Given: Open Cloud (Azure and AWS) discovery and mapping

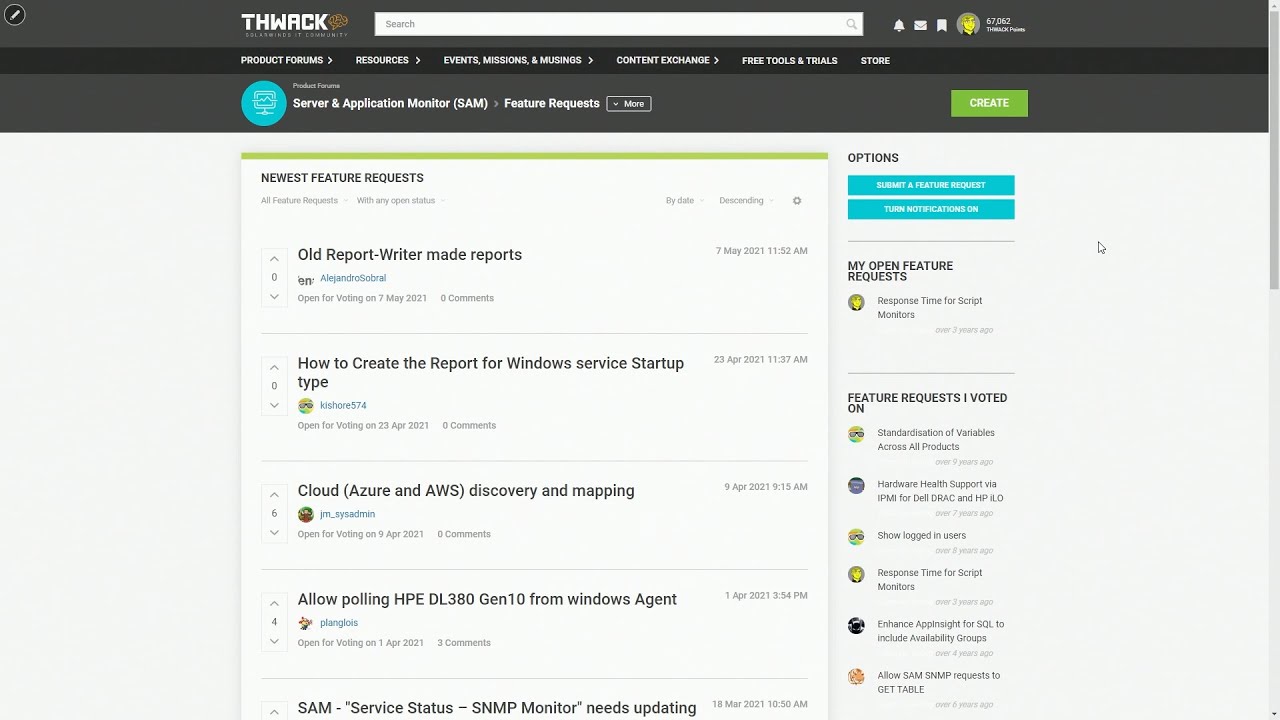Looking at the screenshot, I should click(466, 491).
